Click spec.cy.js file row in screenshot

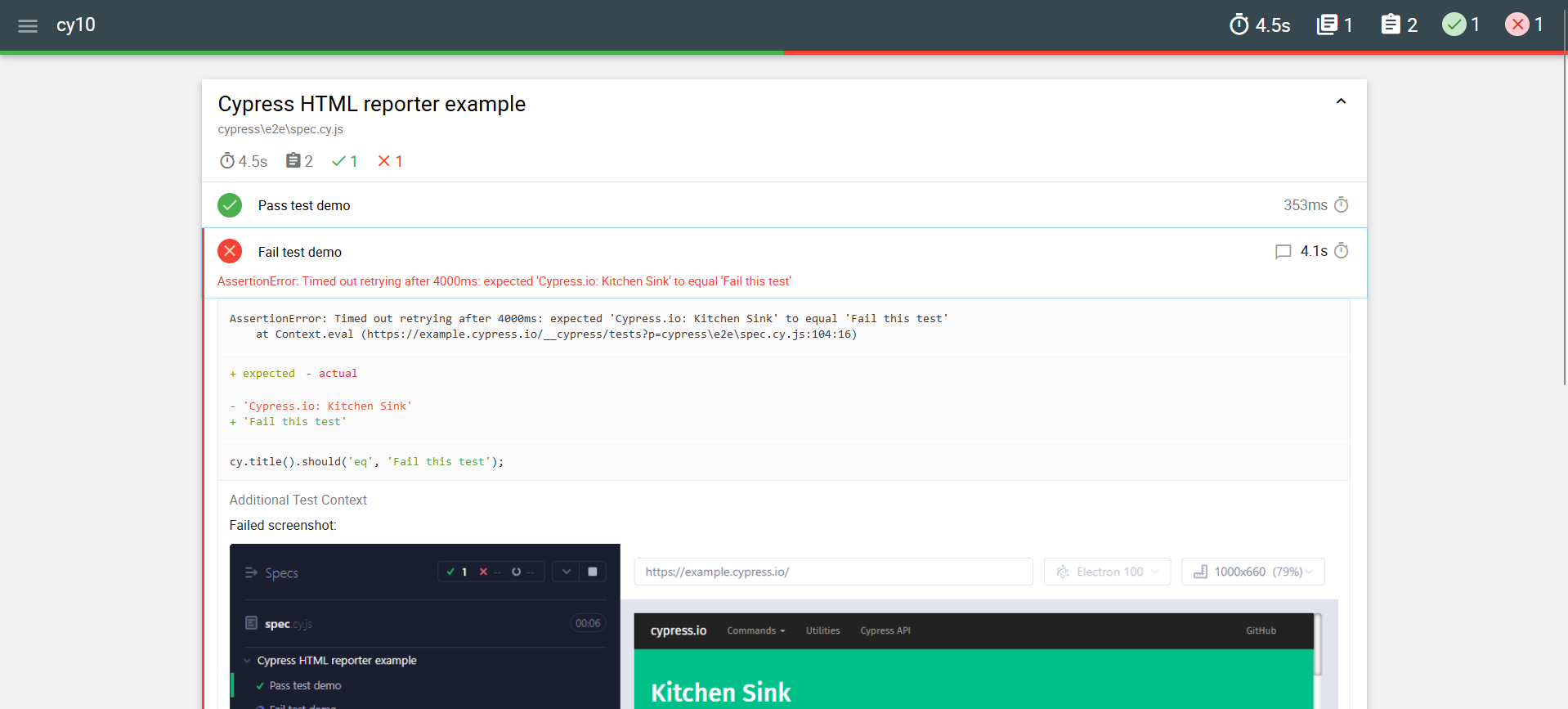424,624
